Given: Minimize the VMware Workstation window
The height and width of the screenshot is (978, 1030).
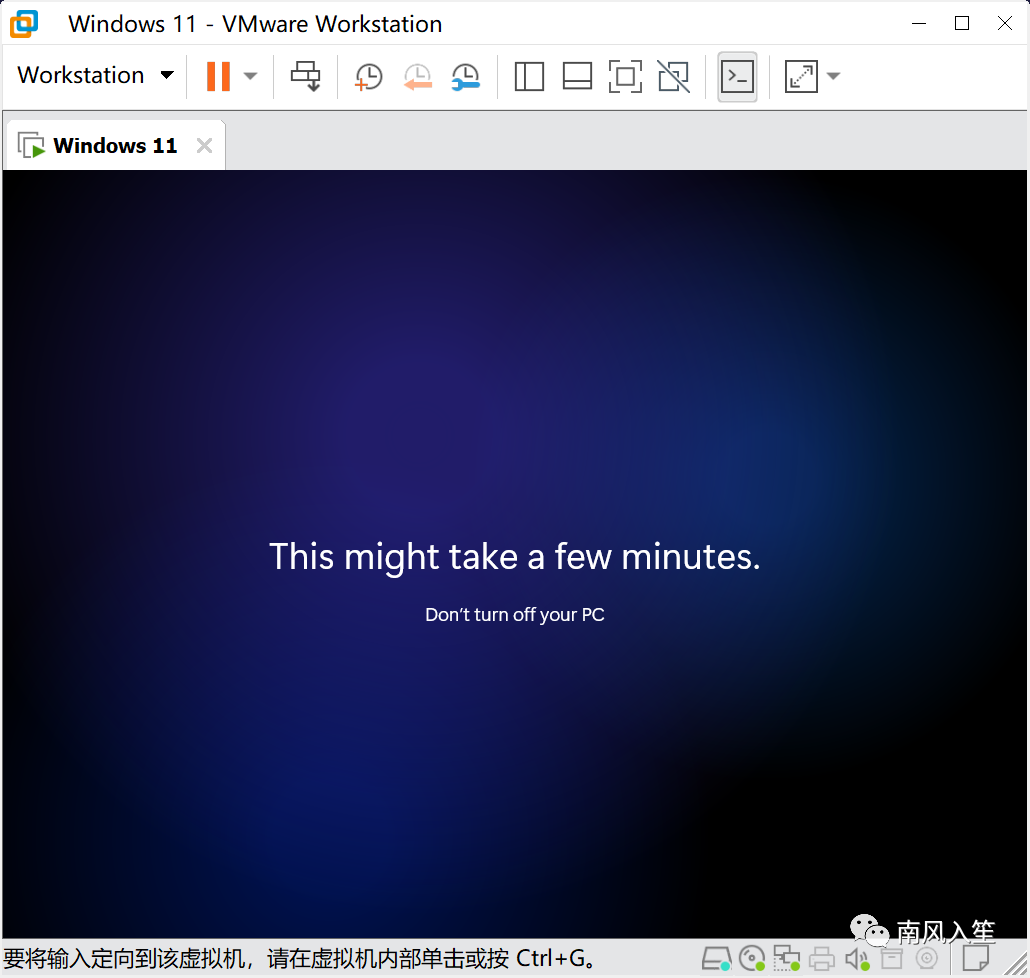Looking at the screenshot, I should (919, 24).
